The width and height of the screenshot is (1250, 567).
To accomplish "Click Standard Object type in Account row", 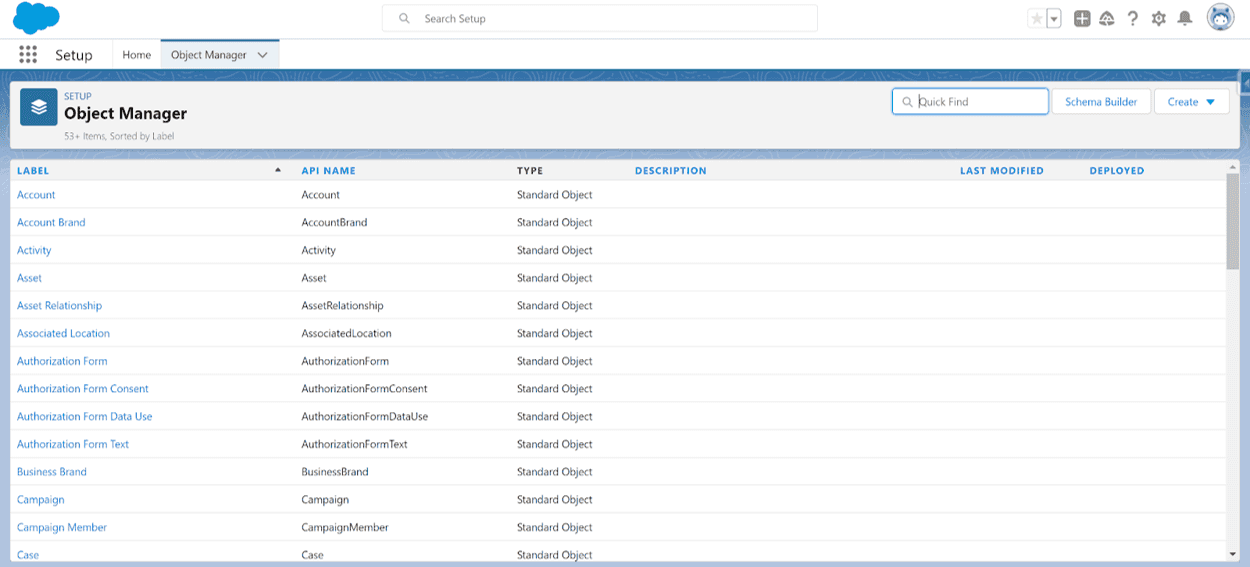I will point(555,195).
